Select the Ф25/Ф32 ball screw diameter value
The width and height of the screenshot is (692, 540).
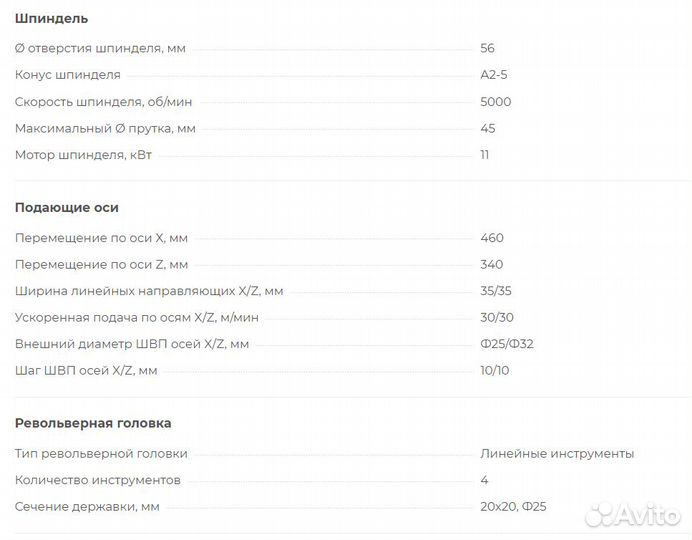tap(506, 344)
